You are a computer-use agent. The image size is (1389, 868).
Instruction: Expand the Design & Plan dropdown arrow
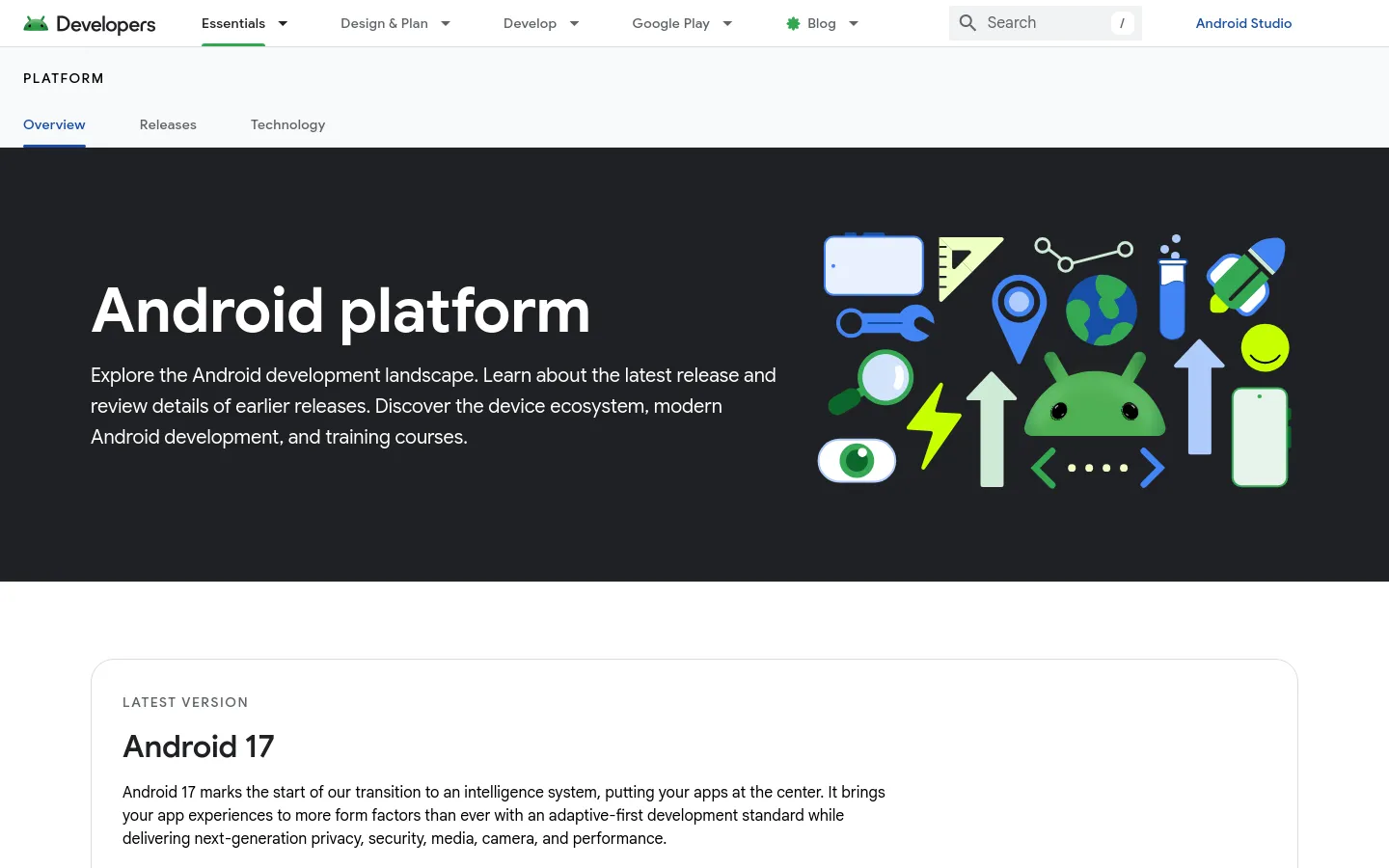[x=446, y=23]
